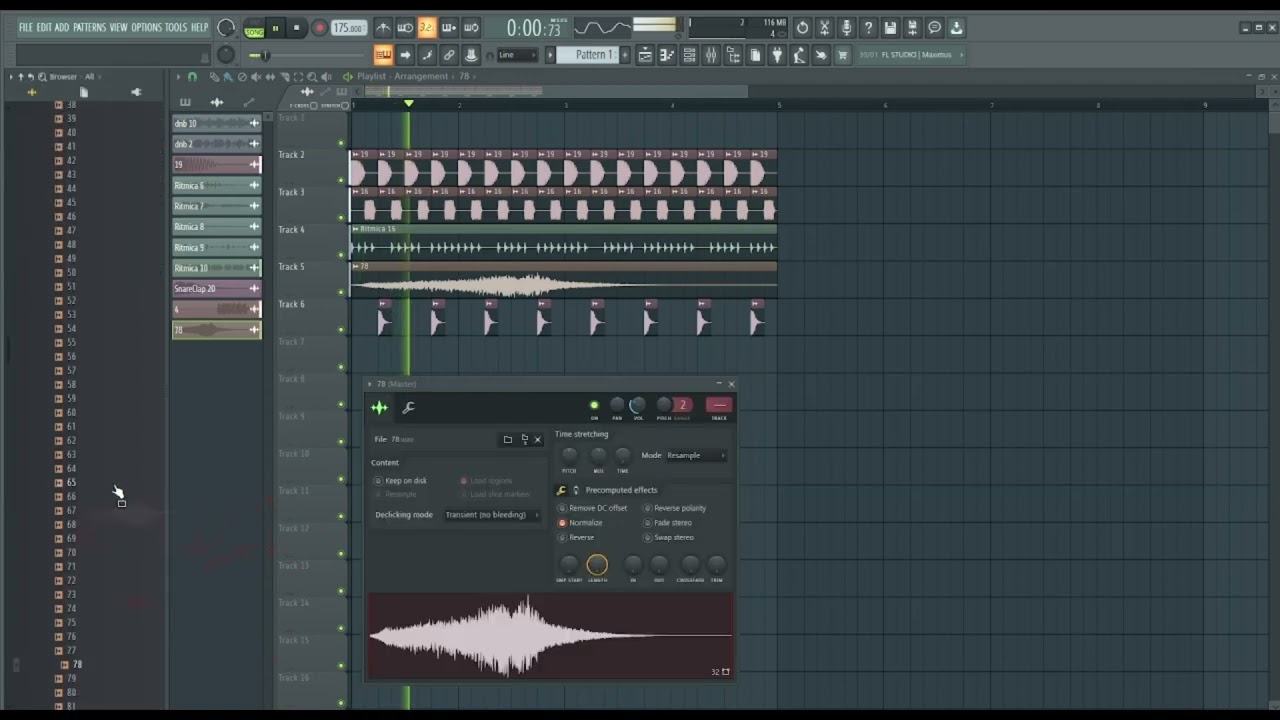Open the TOOLS menu
The image size is (1280, 720).
point(176,27)
